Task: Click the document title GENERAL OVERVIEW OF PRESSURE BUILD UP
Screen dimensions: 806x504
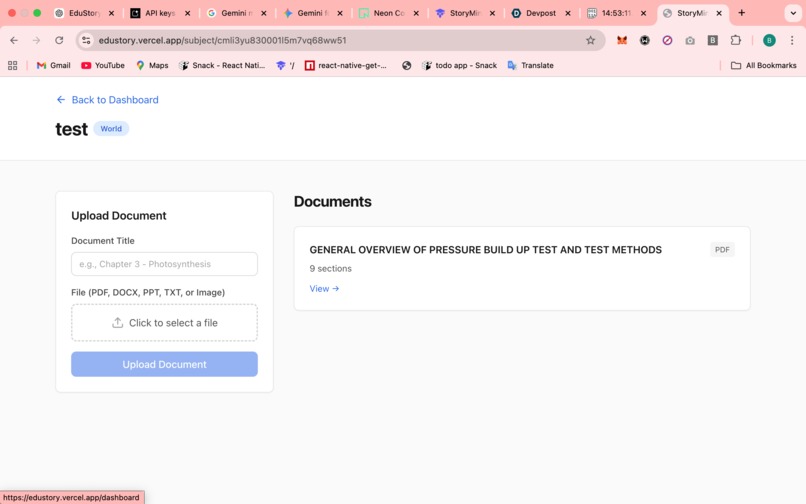Action: point(486,249)
